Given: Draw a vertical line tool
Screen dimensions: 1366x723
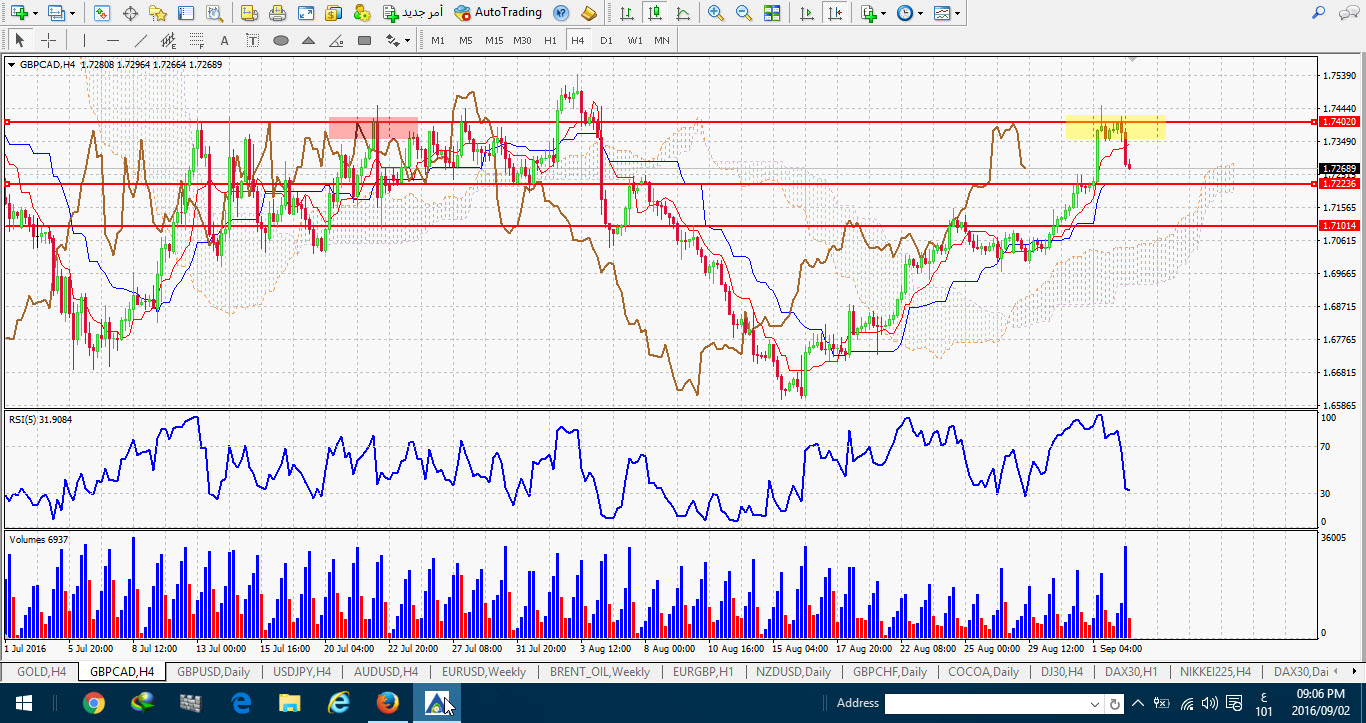Looking at the screenshot, I should [84, 40].
